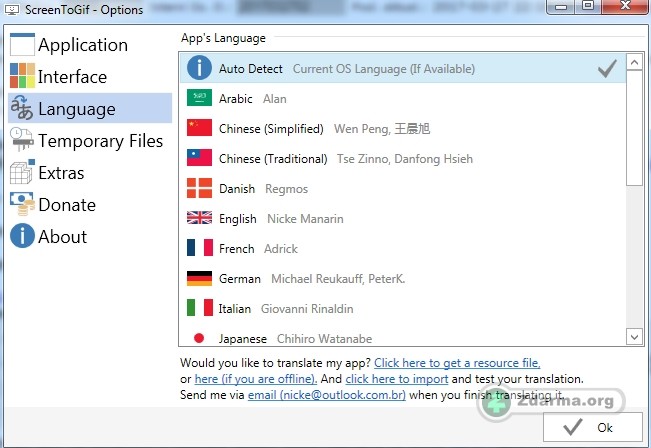This screenshot has width=651, height=448.
Task: Click the Language translation glyph icon
Action: 22,108
